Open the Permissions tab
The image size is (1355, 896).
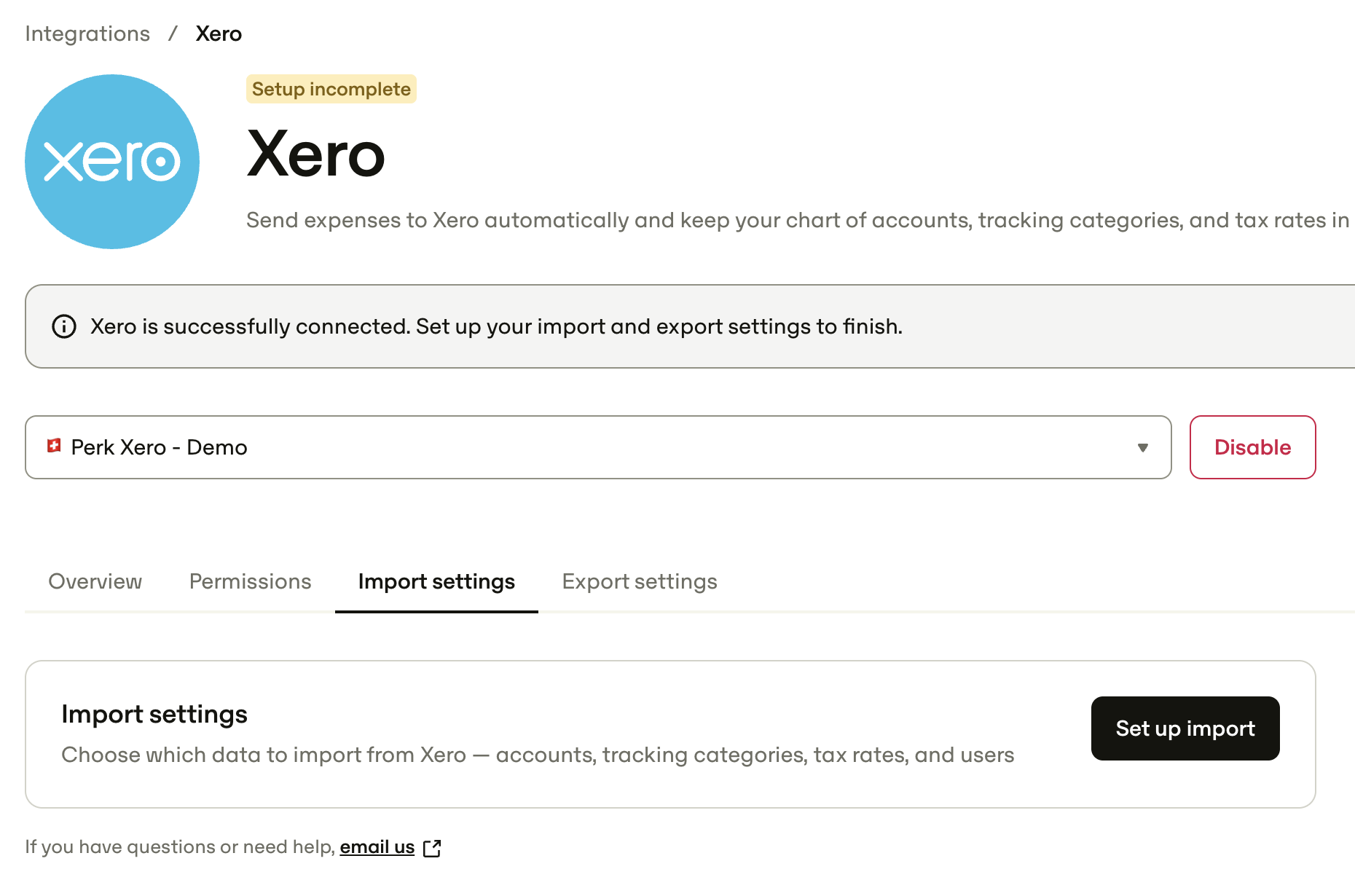250,581
